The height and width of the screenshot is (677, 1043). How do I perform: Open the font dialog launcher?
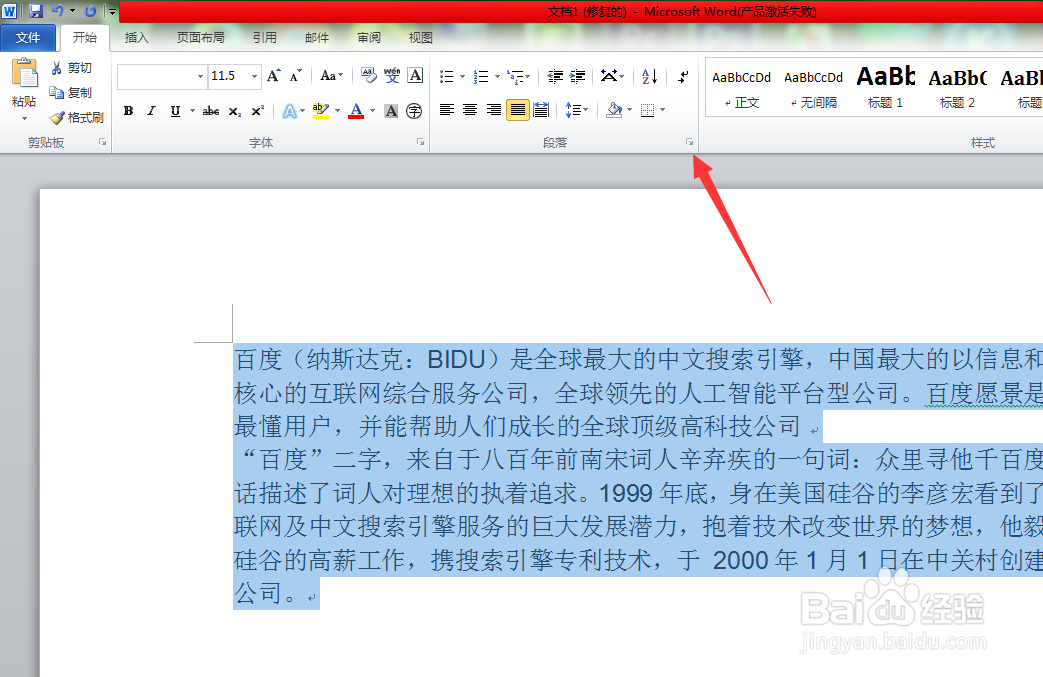pos(420,142)
